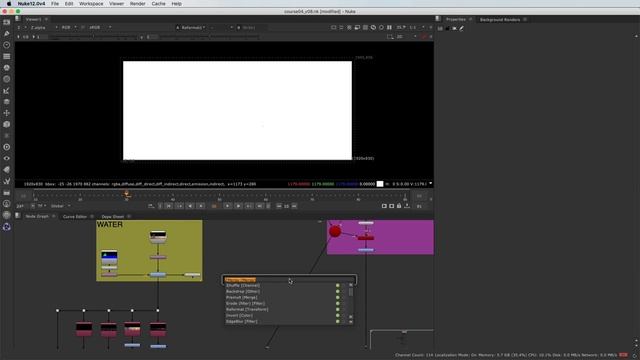The image size is (640, 360).
Task: Open the Apple menu
Action: point(9,4)
